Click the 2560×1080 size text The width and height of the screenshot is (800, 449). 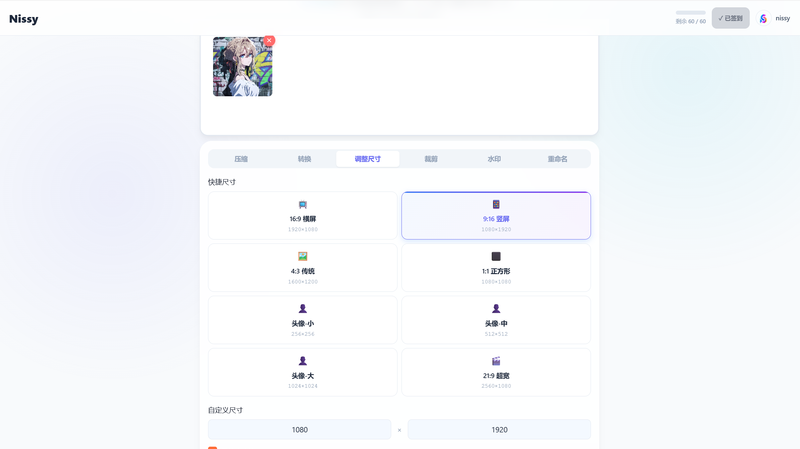(496, 386)
